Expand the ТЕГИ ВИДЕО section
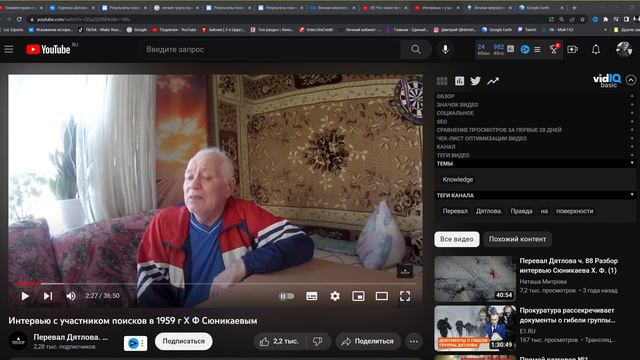 [535, 156]
